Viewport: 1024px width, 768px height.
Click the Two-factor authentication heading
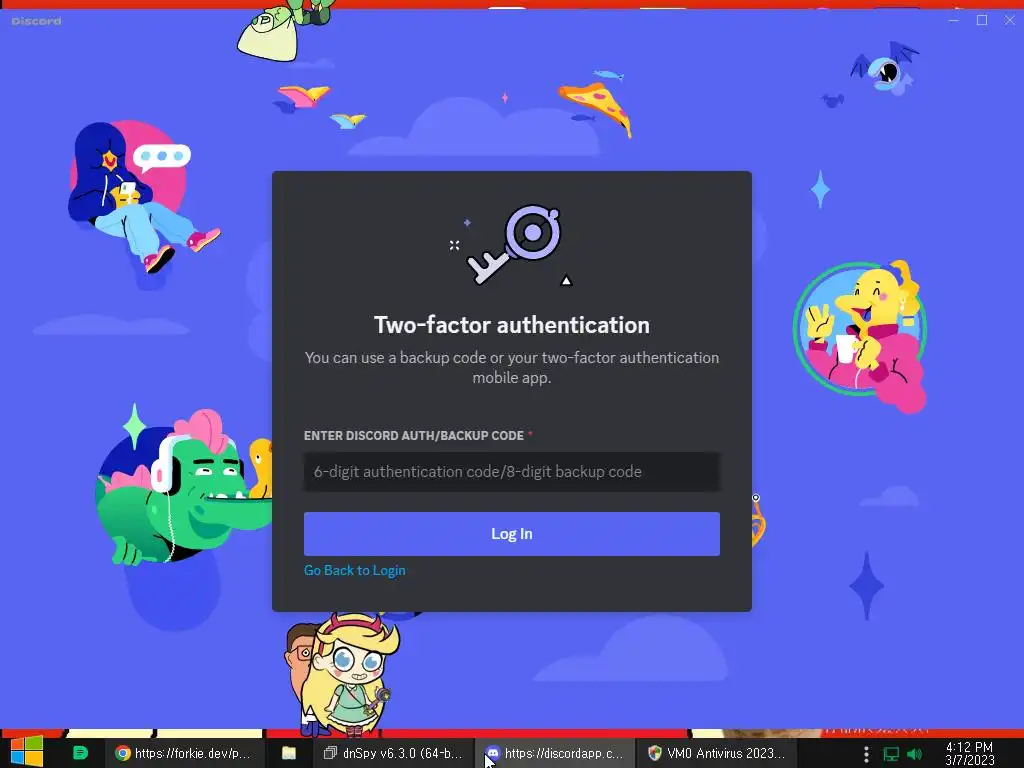(511, 325)
